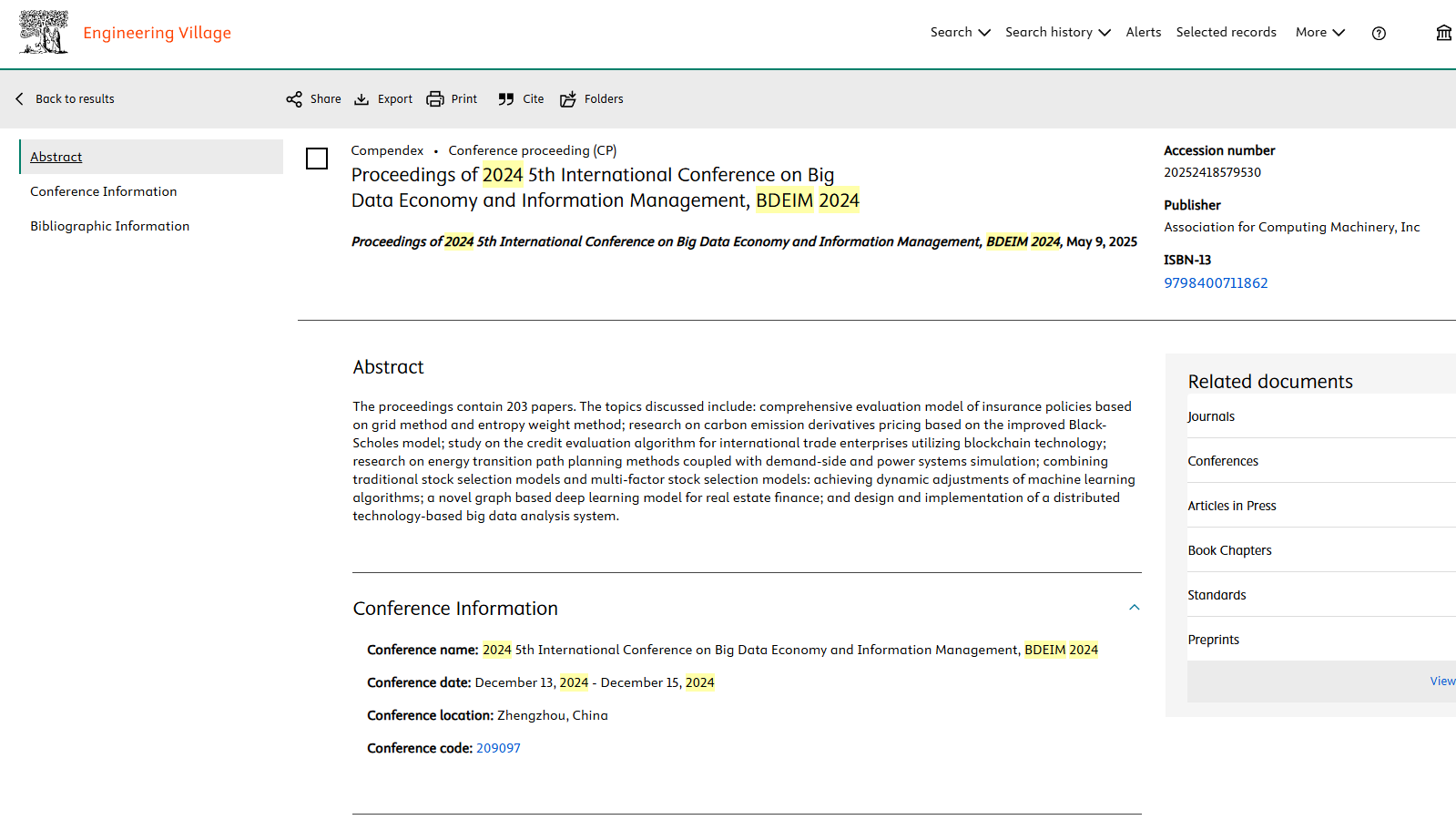Open conference code 209097 link
The height and width of the screenshot is (820, 1456).
tap(498, 748)
